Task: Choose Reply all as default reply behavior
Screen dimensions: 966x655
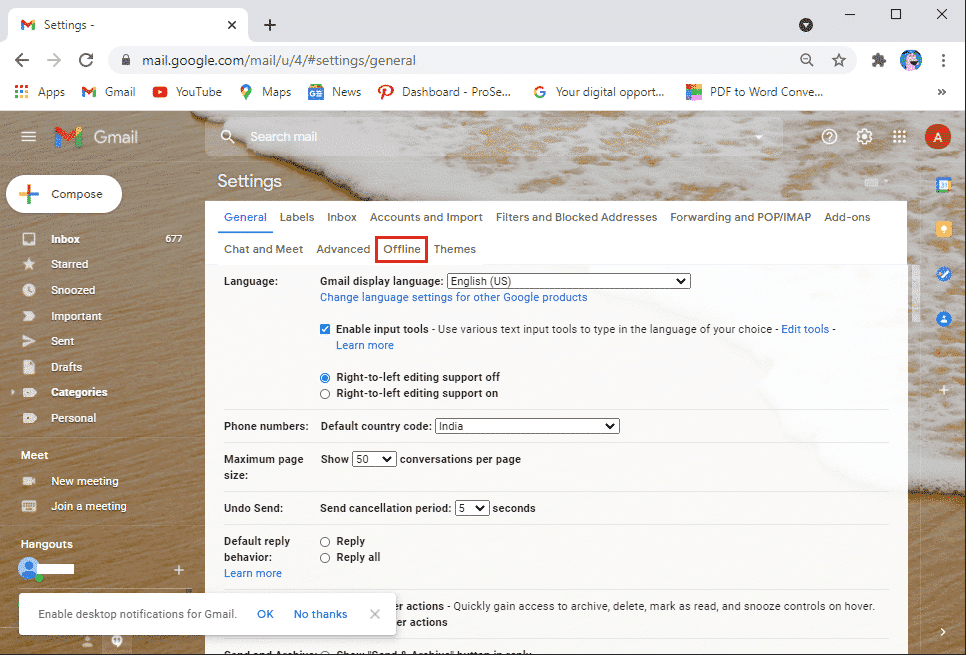Action: pos(324,557)
